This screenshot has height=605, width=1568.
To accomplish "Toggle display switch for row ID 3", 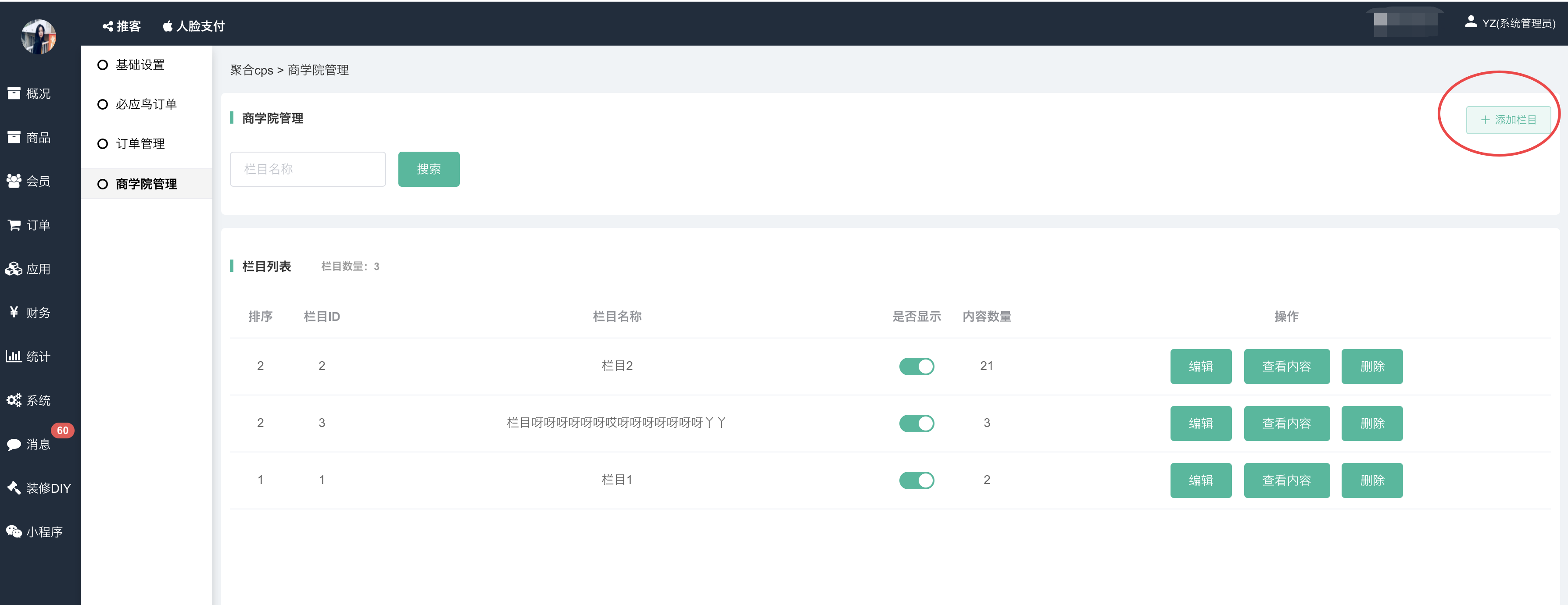I will 916,423.
